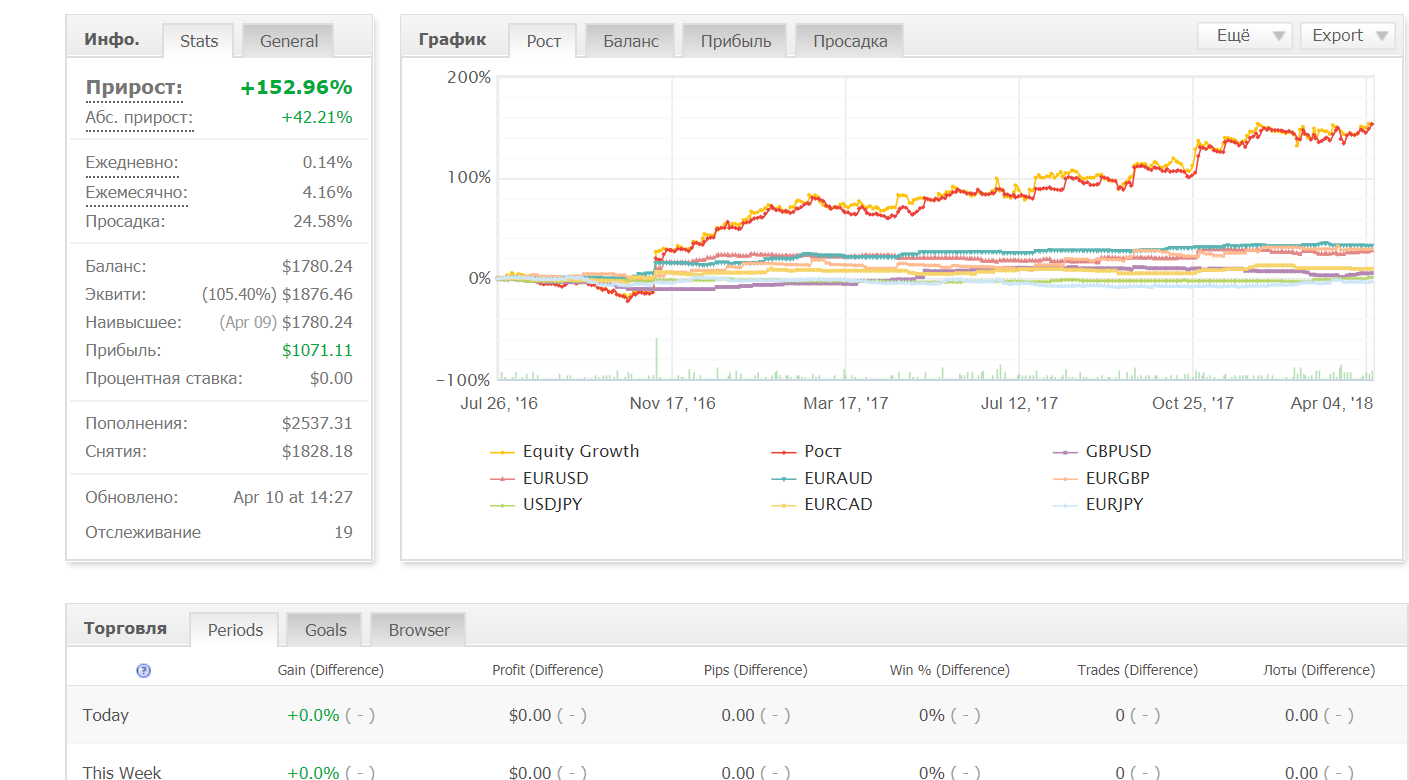Screen dimensions: 1409x780
Task: Click the Баланс value $1780.24
Action: coord(317,266)
